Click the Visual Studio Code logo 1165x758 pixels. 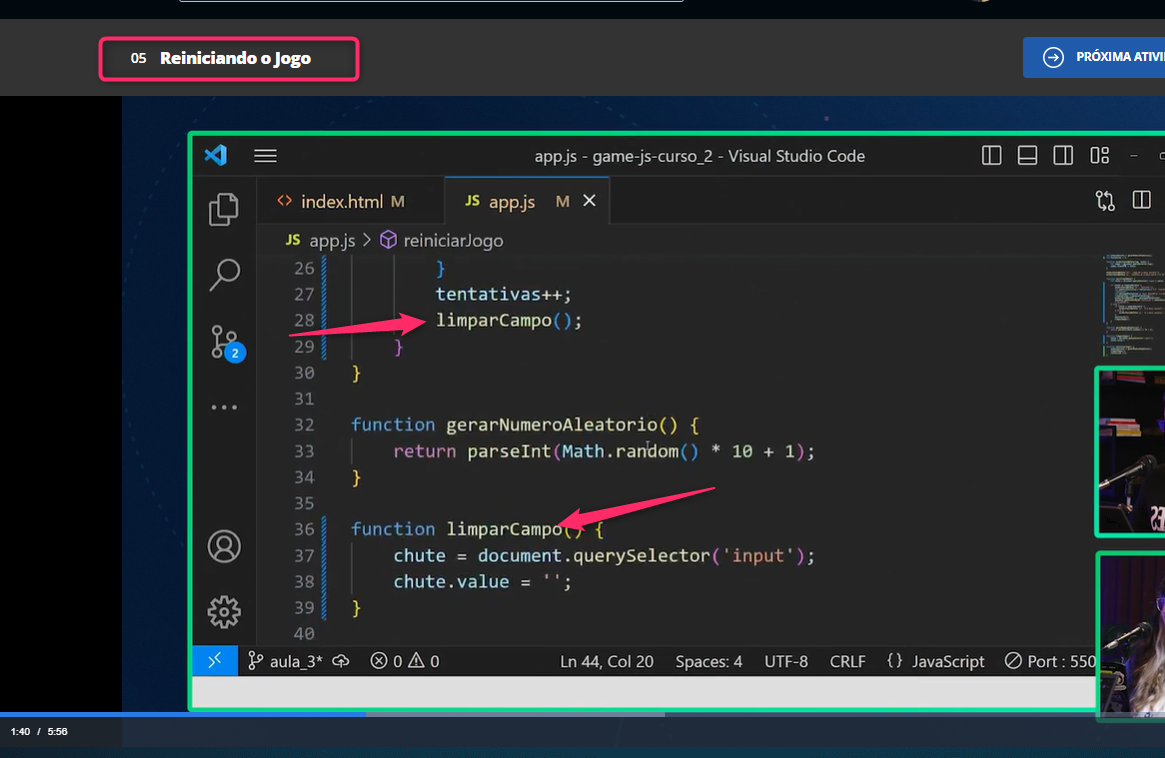tap(215, 156)
